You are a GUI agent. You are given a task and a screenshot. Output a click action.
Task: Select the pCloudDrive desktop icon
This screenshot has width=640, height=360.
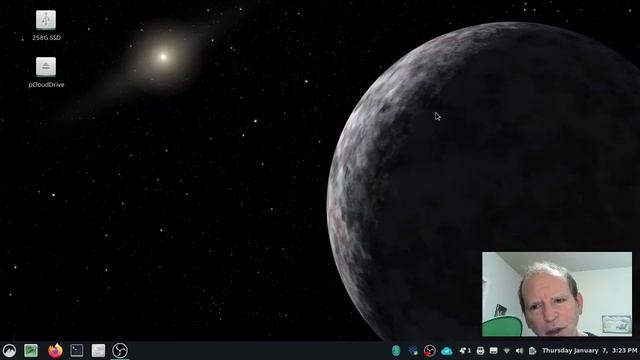point(46,73)
